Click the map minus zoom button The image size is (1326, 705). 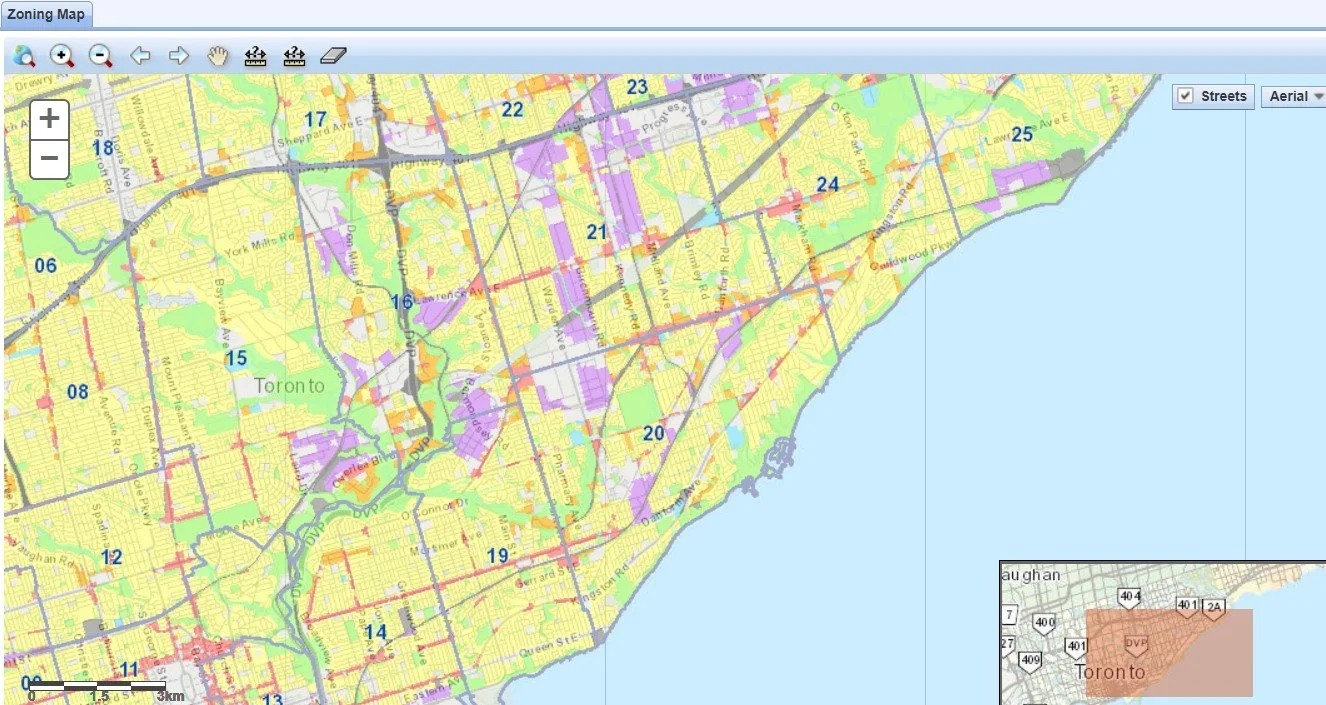(x=49, y=159)
